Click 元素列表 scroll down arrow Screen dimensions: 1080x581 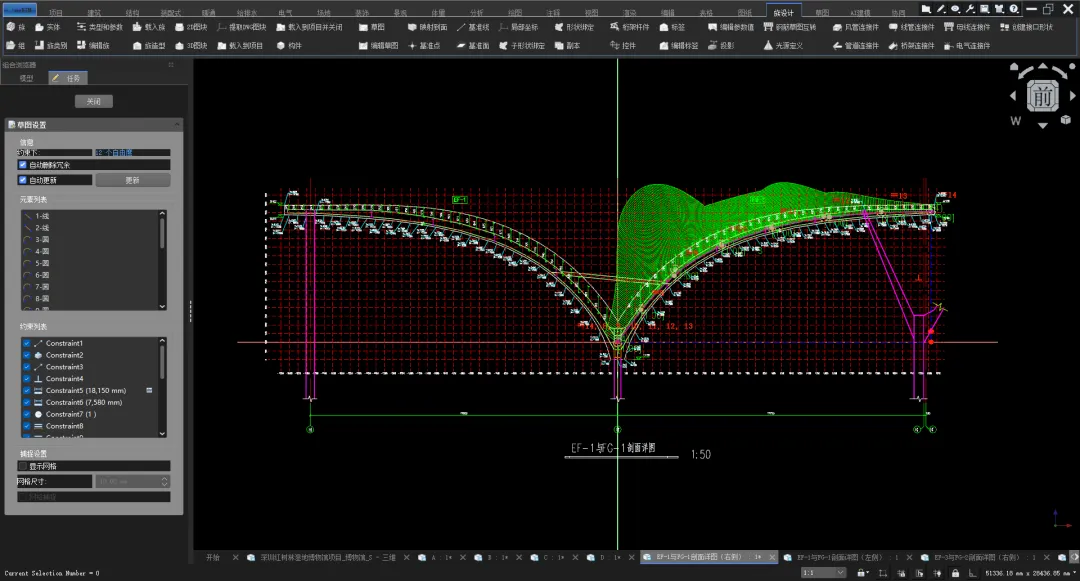pyautogui.click(x=163, y=306)
